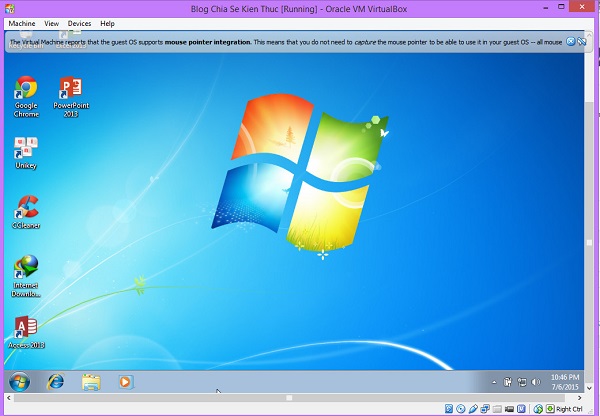This screenshot has height=416, width=600.
Task: Open Windows Media Player taskbar icon
Action: 126,382
